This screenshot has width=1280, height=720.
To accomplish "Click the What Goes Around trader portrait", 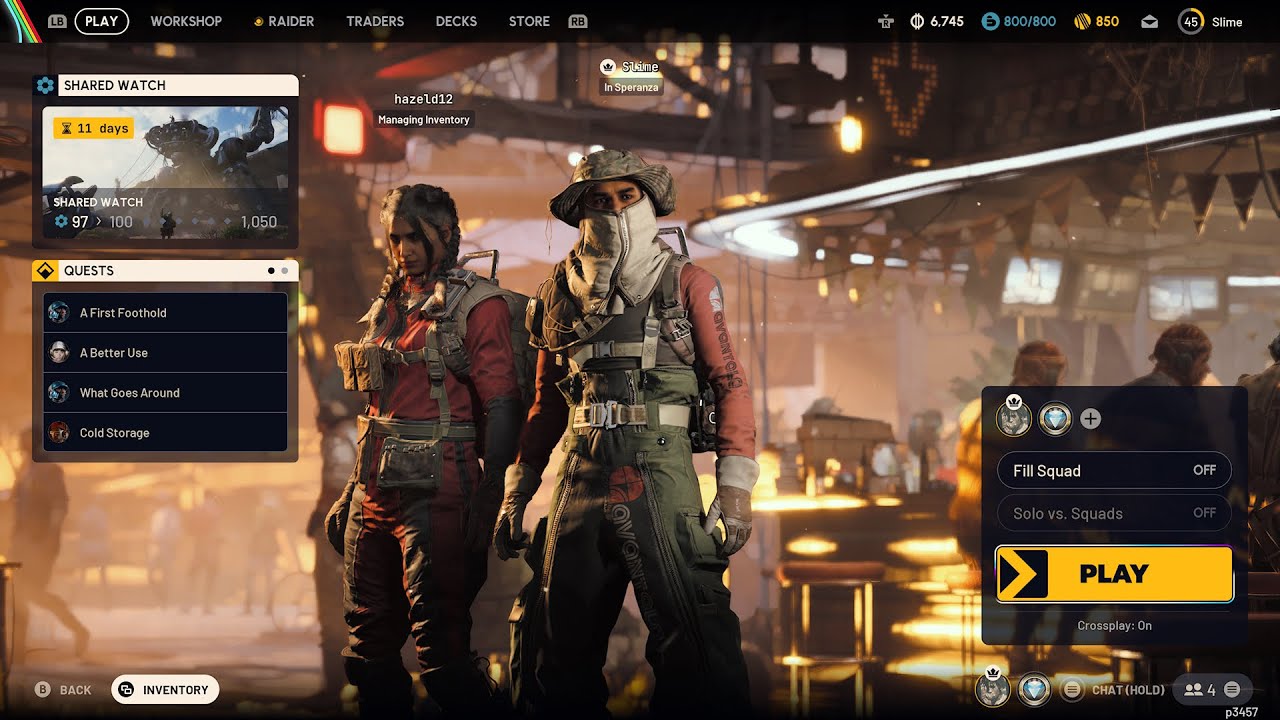I will [x=58, y=392].
